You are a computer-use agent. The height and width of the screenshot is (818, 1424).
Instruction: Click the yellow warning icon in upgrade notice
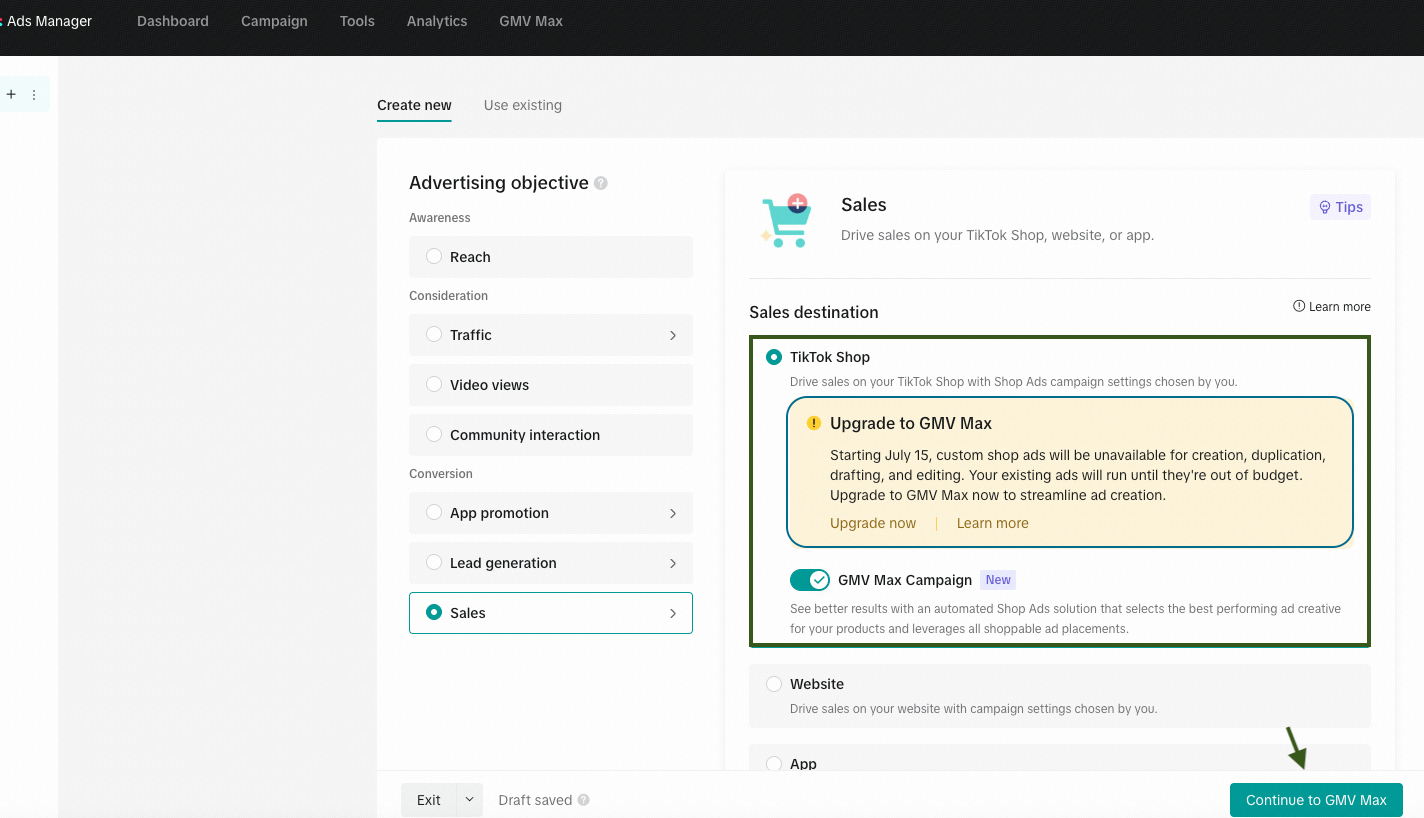pos(814,423)
